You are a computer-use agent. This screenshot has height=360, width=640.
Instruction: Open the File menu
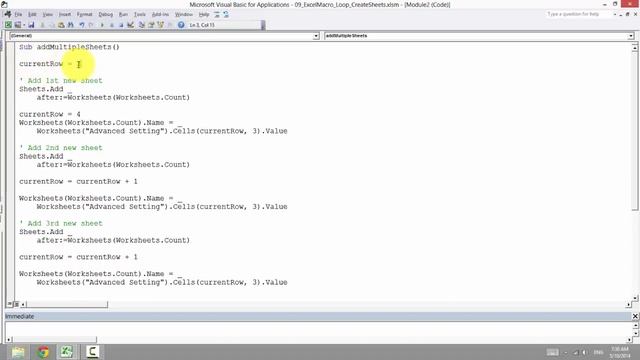18,14
